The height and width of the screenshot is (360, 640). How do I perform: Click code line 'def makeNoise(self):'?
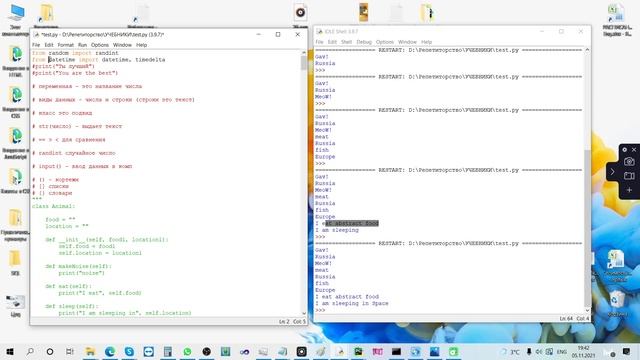tap(78, 266)
